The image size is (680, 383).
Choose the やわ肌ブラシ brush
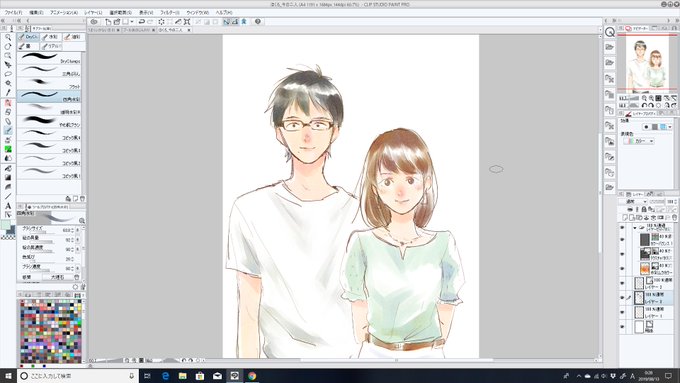(49, 121)
